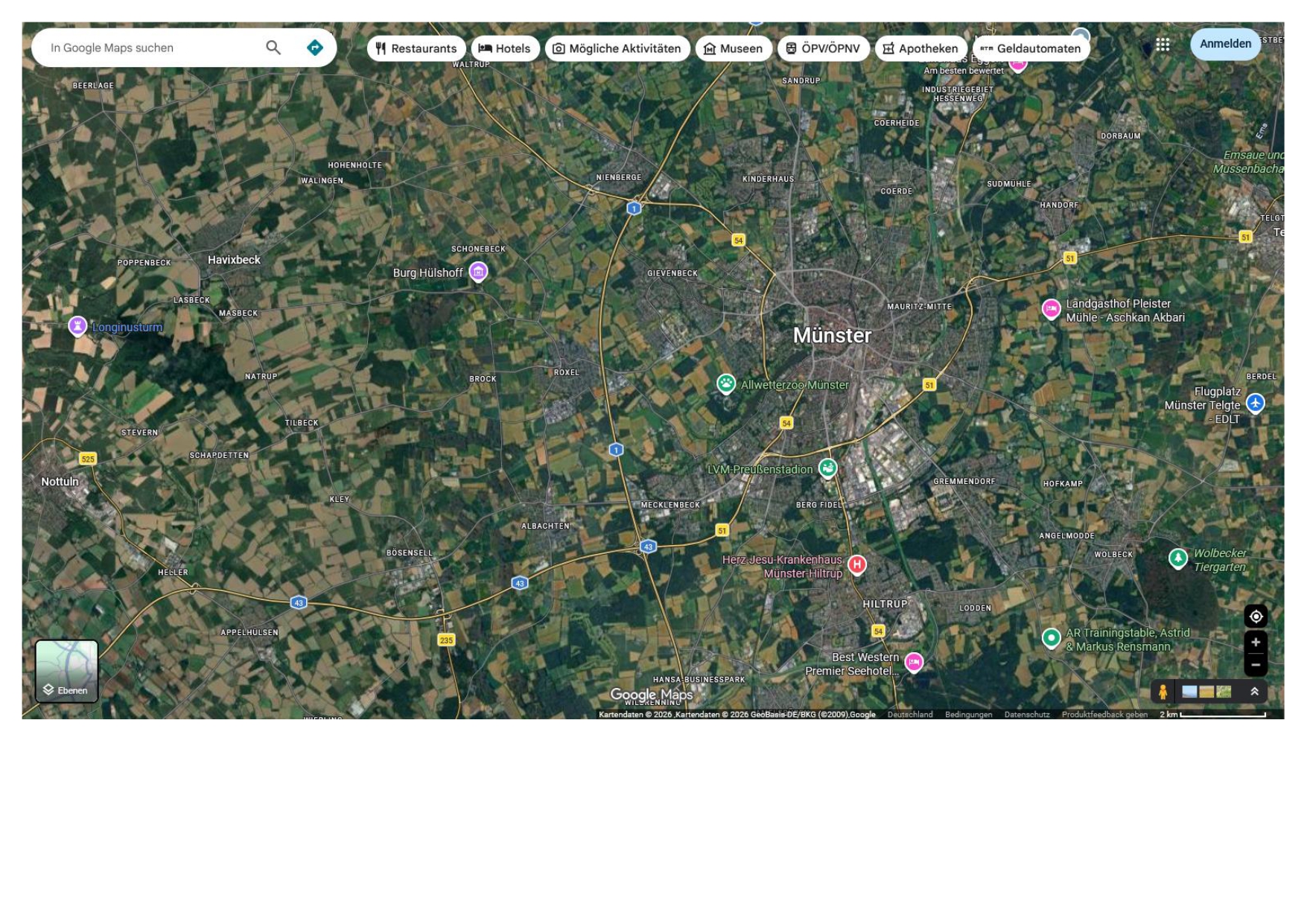Viewport: 1307px width, 924px height.
Task: Filter map by Restaurants
Action: [x=416, y=48]
